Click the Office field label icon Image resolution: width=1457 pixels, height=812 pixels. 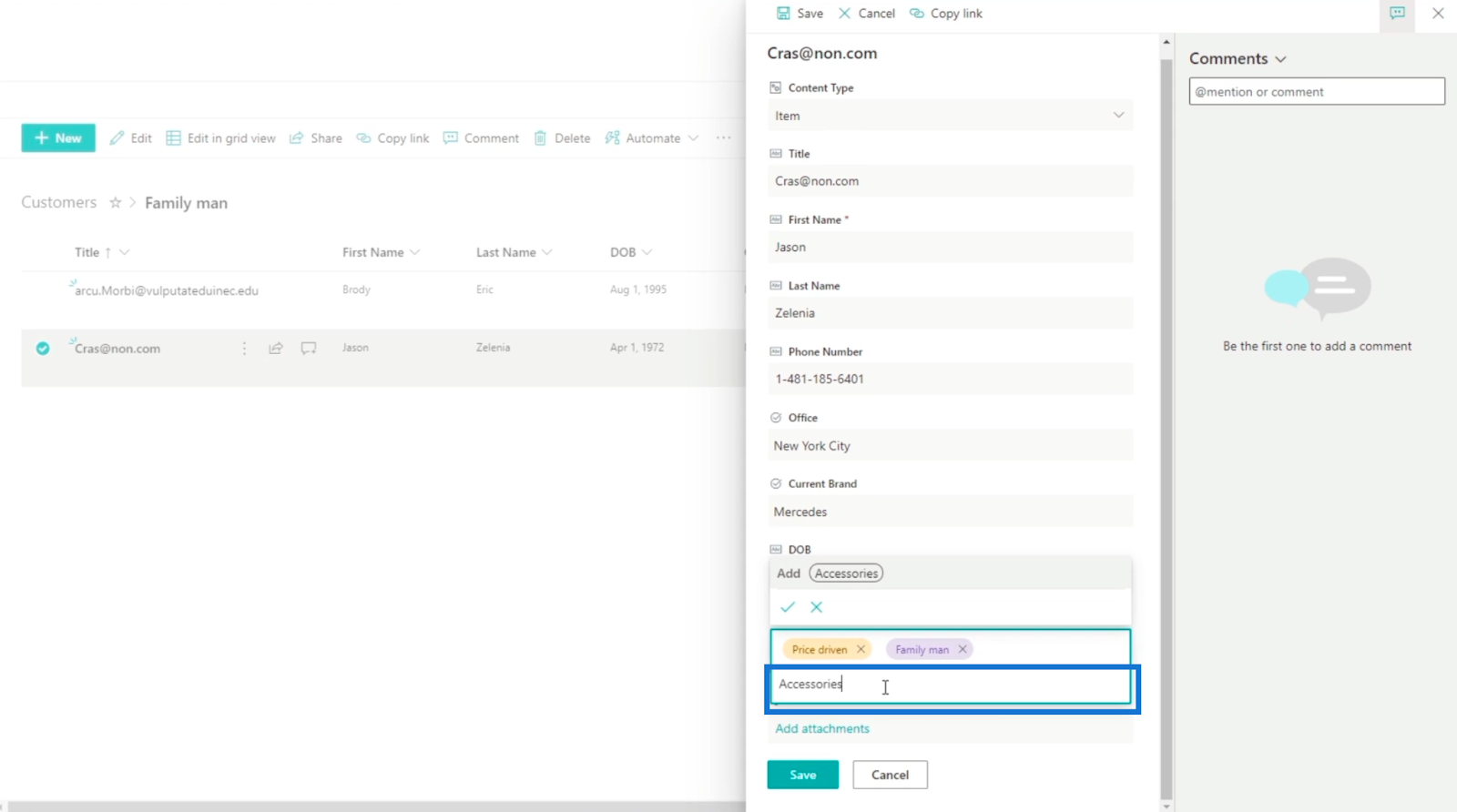[776, 418]
